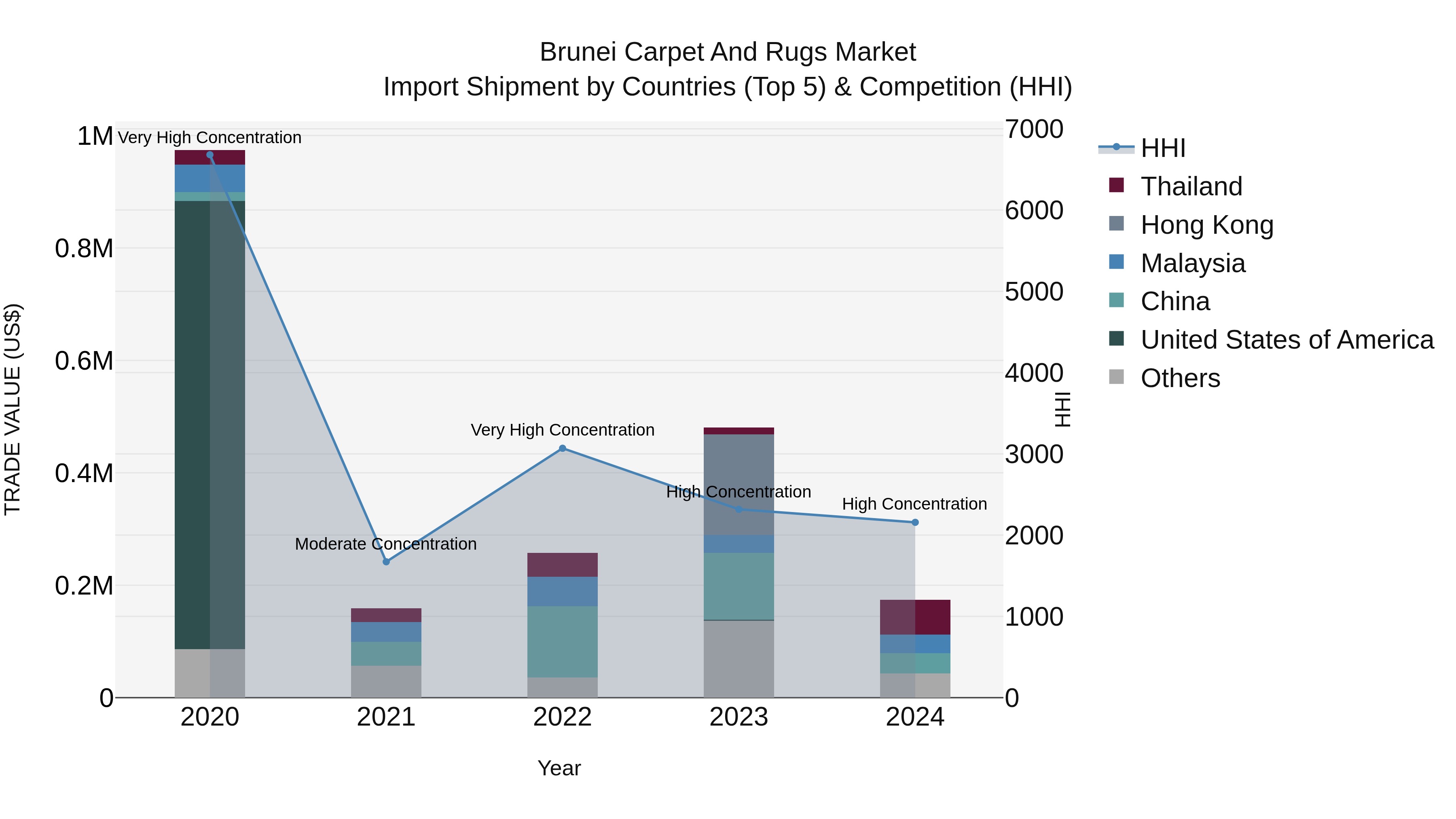Click the Thailand segment of 2024 bar

(x=915, y=617)
